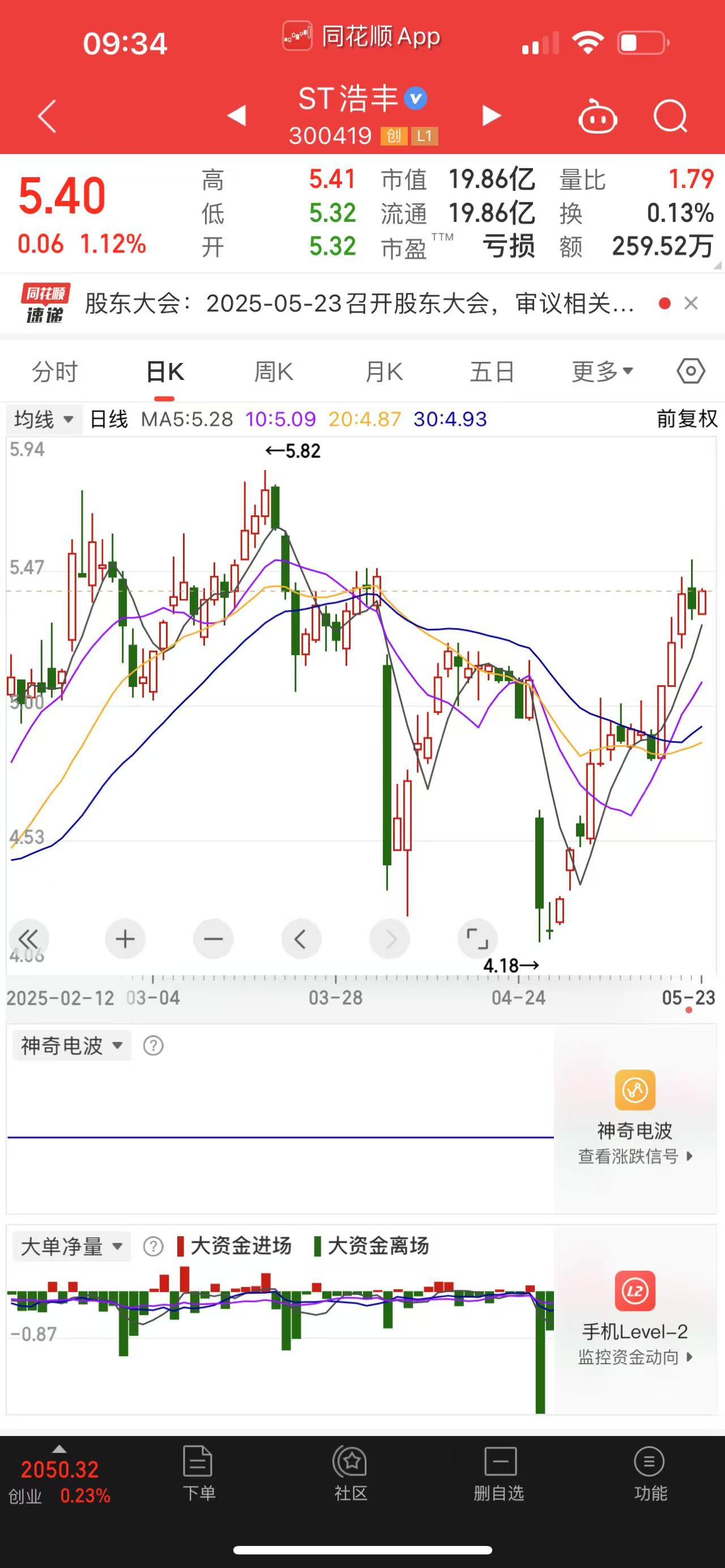Open 查看涨跌信号 link
725x1568 pixels.
[x=635, y=1156]
